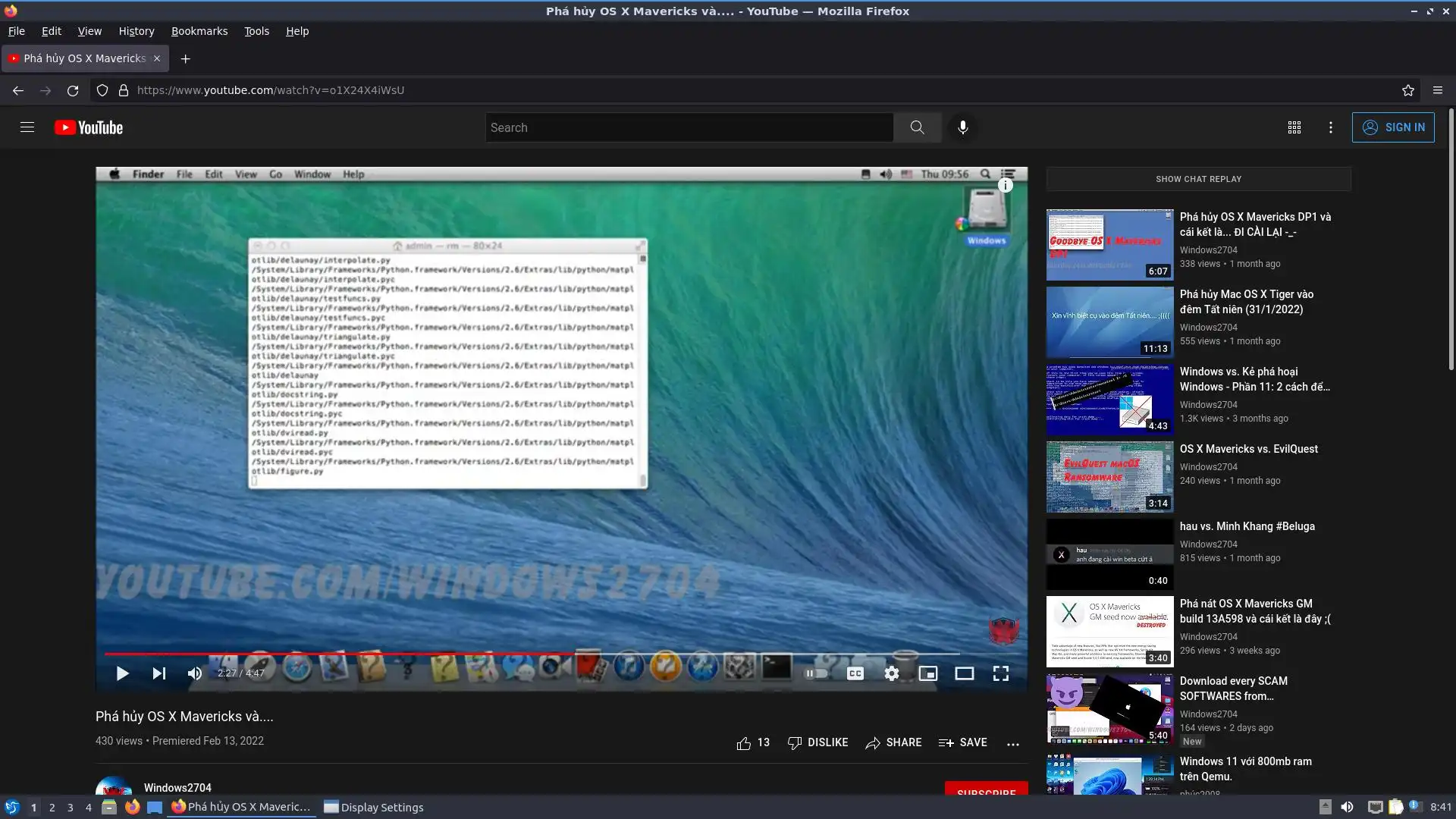Toggle theater mode view
This screenshot has width=1456, height=819.
coord(965,673)
